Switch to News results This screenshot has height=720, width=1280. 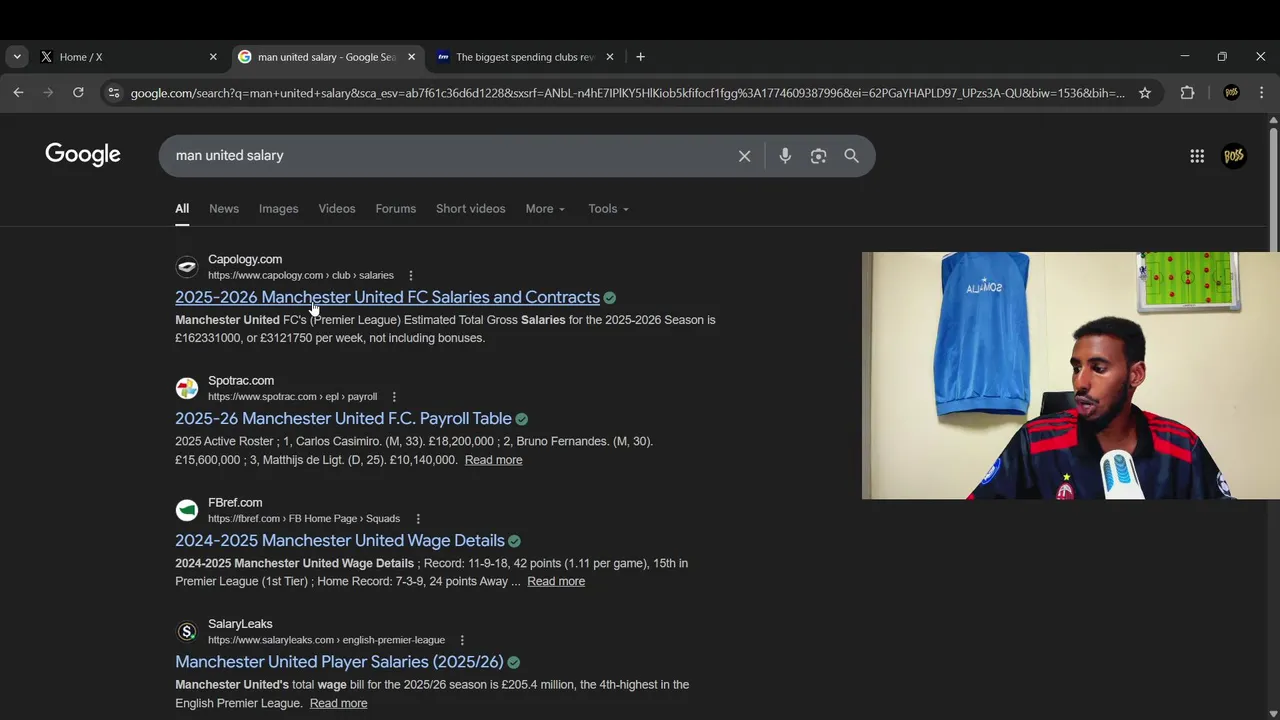pyautogui.click(x=224, y=209)
